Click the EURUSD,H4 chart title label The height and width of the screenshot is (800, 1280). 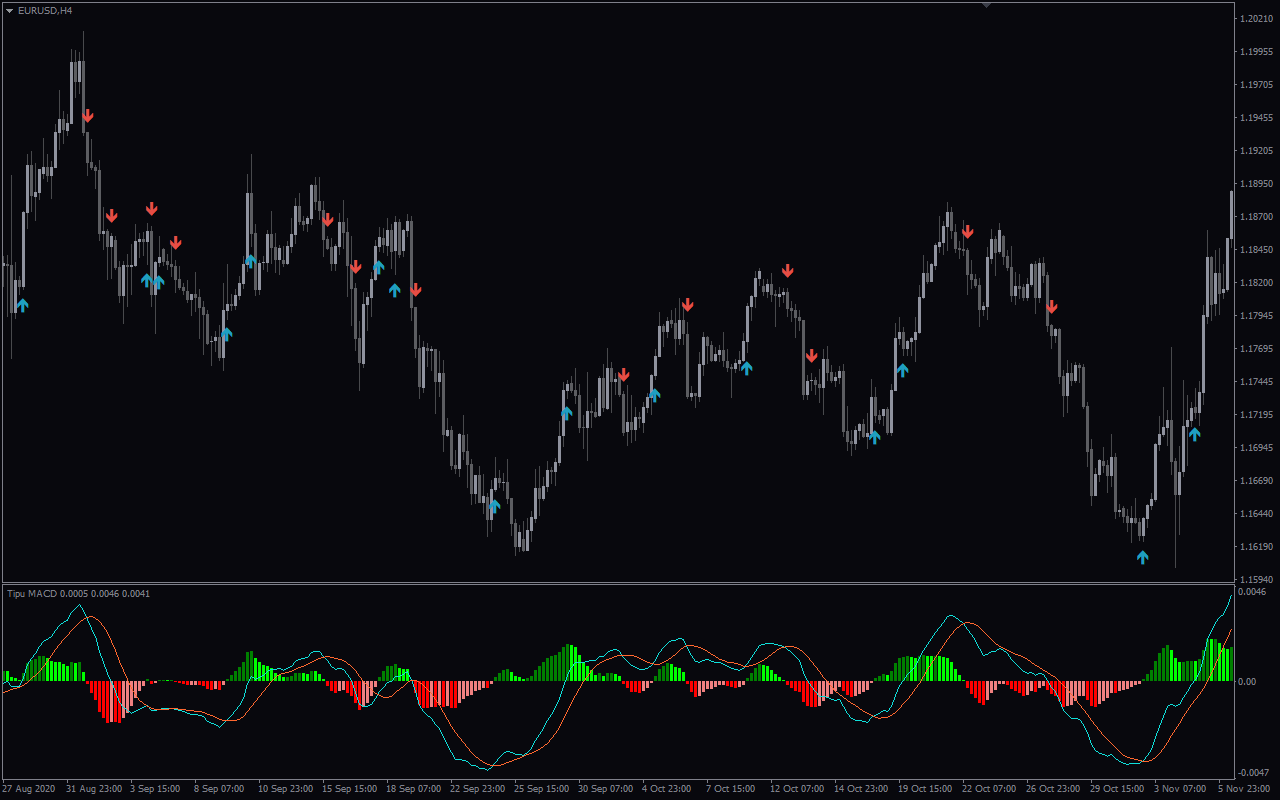[x=45, y=10]
